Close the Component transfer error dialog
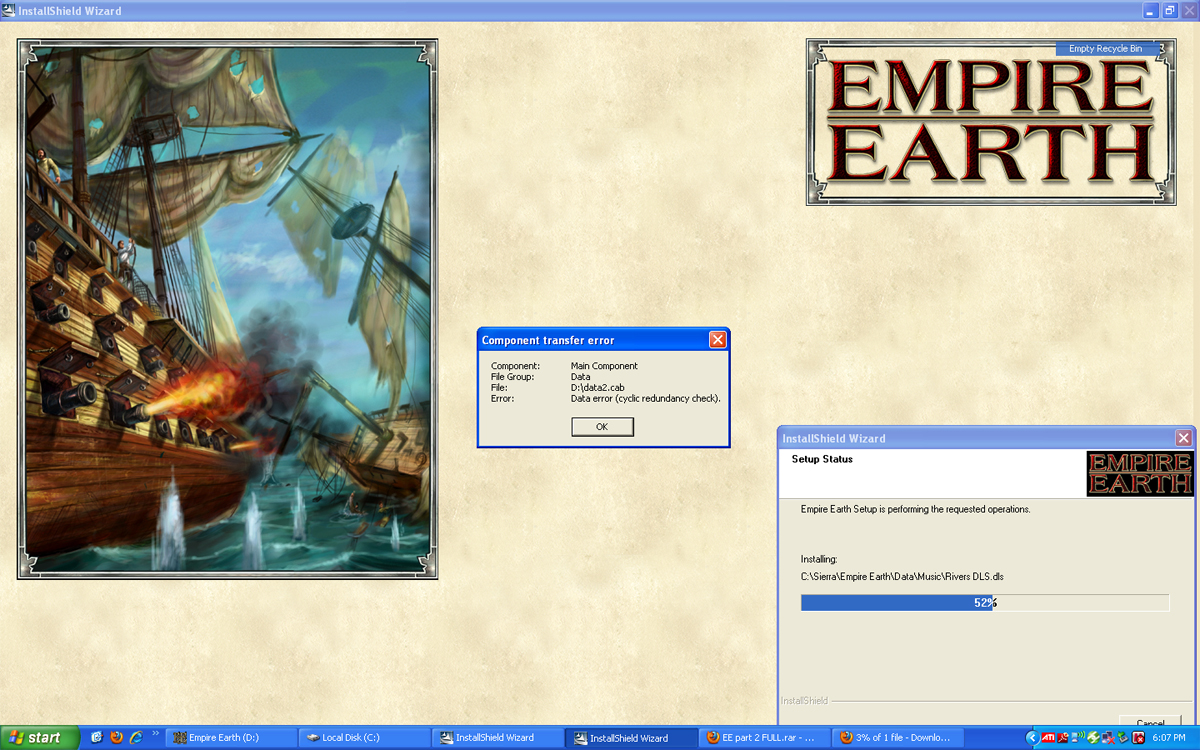Viewport: 1200px width, 750px height. pyautogui.click(x=717, y=340)
